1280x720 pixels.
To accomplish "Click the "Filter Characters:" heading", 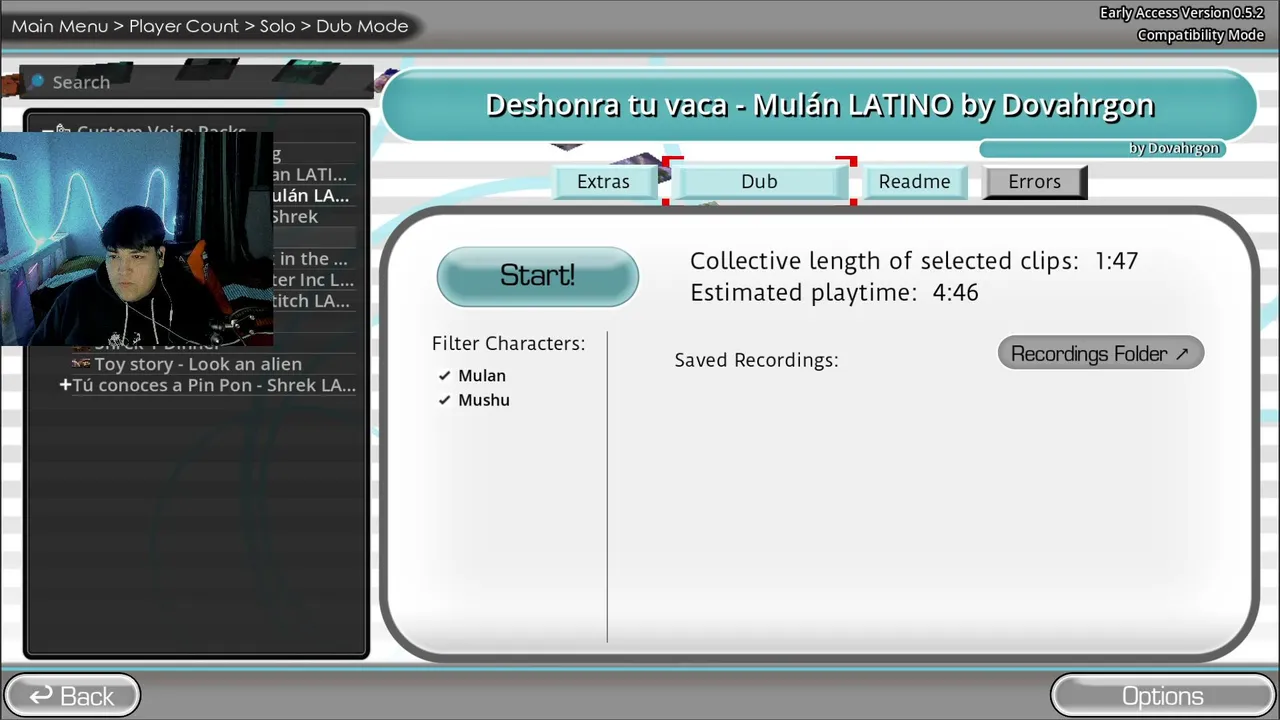I will point(508,344).
